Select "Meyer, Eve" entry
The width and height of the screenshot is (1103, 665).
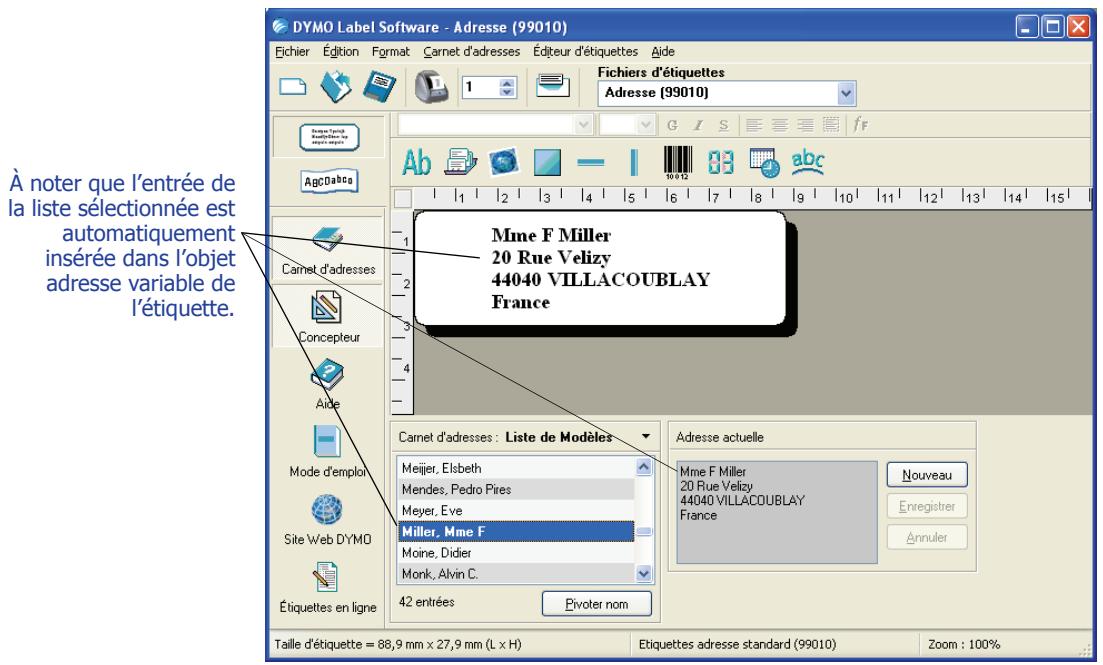tap(516, 510)
